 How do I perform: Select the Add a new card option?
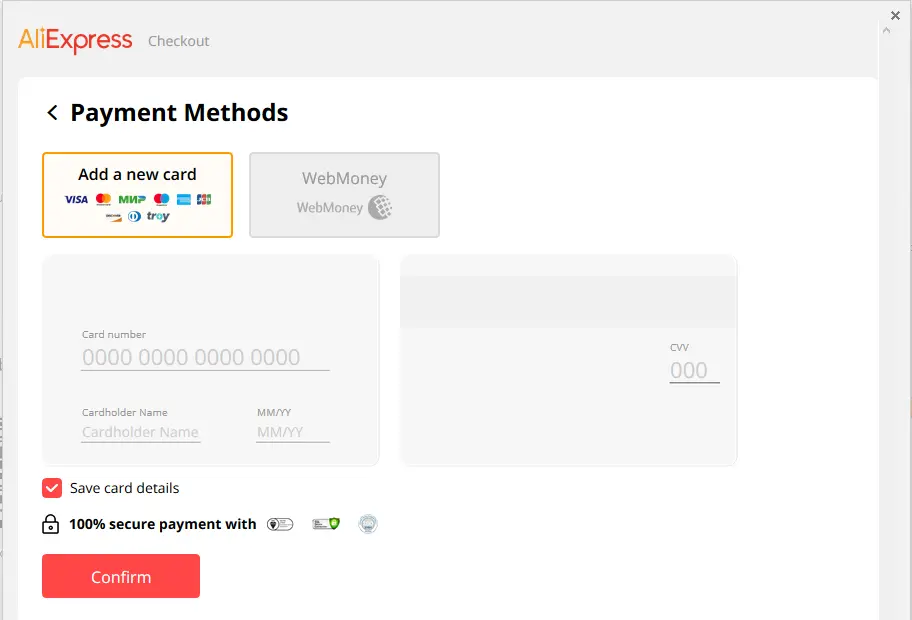[137, 195]
